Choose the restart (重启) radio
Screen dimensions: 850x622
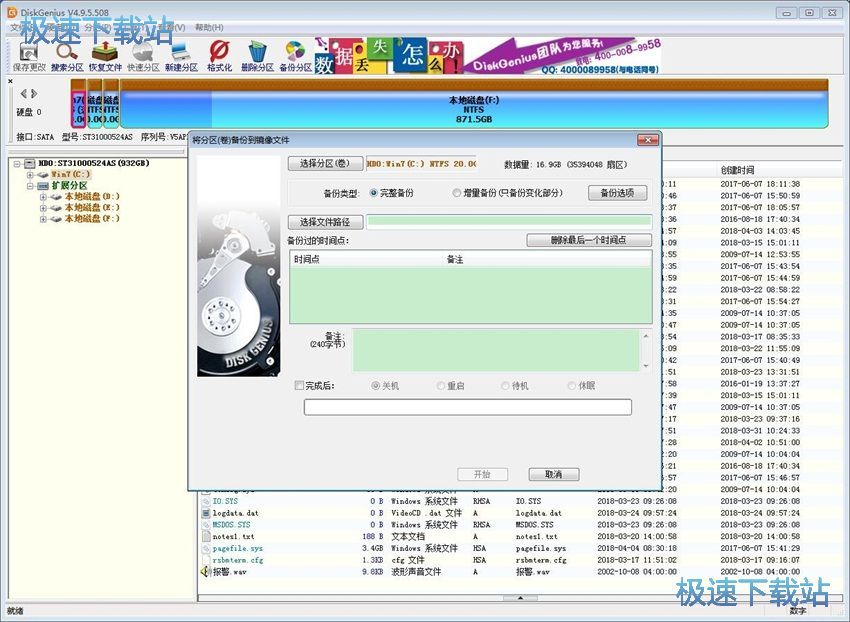(441, 386)
